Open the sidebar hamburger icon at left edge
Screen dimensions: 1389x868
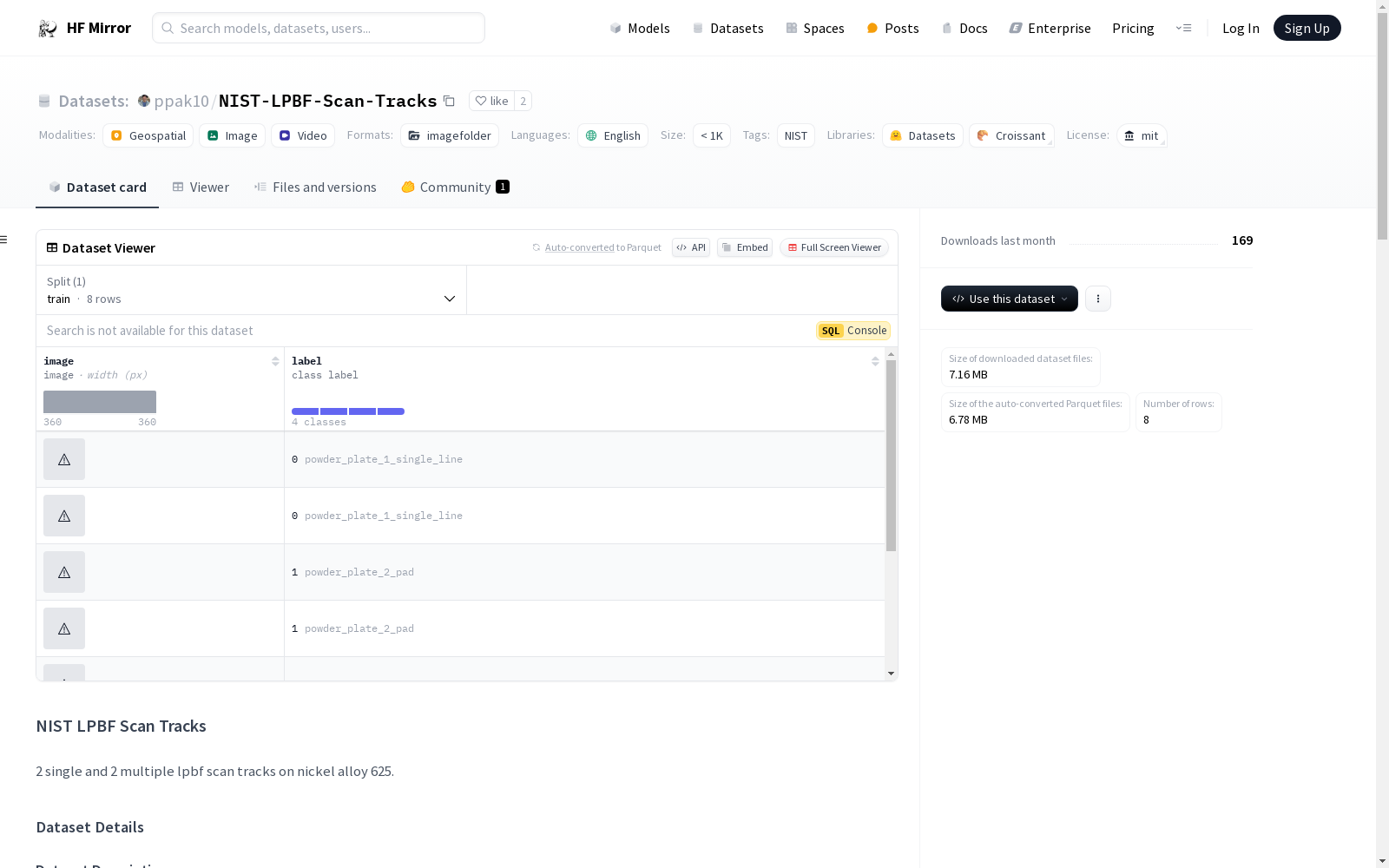point(3,240)
